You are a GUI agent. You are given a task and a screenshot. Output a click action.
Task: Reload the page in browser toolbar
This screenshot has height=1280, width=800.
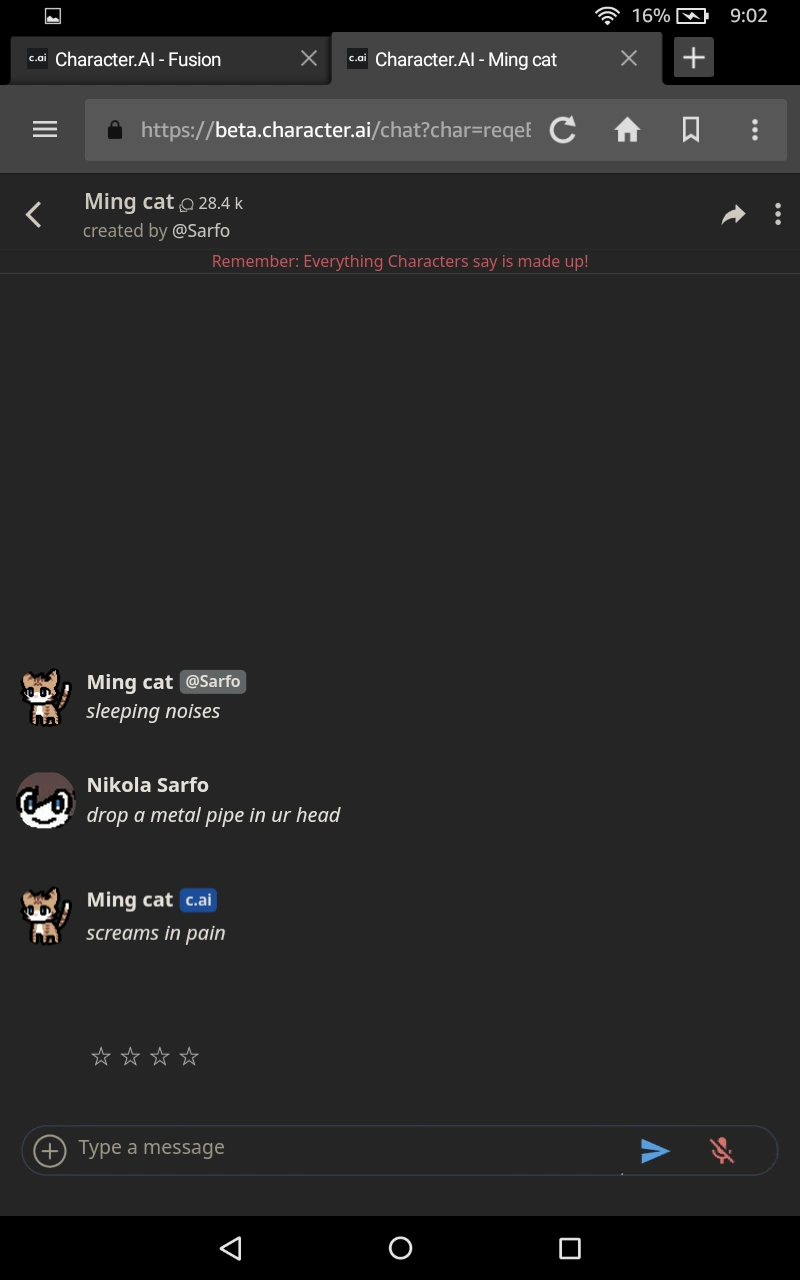pos(563,129)
